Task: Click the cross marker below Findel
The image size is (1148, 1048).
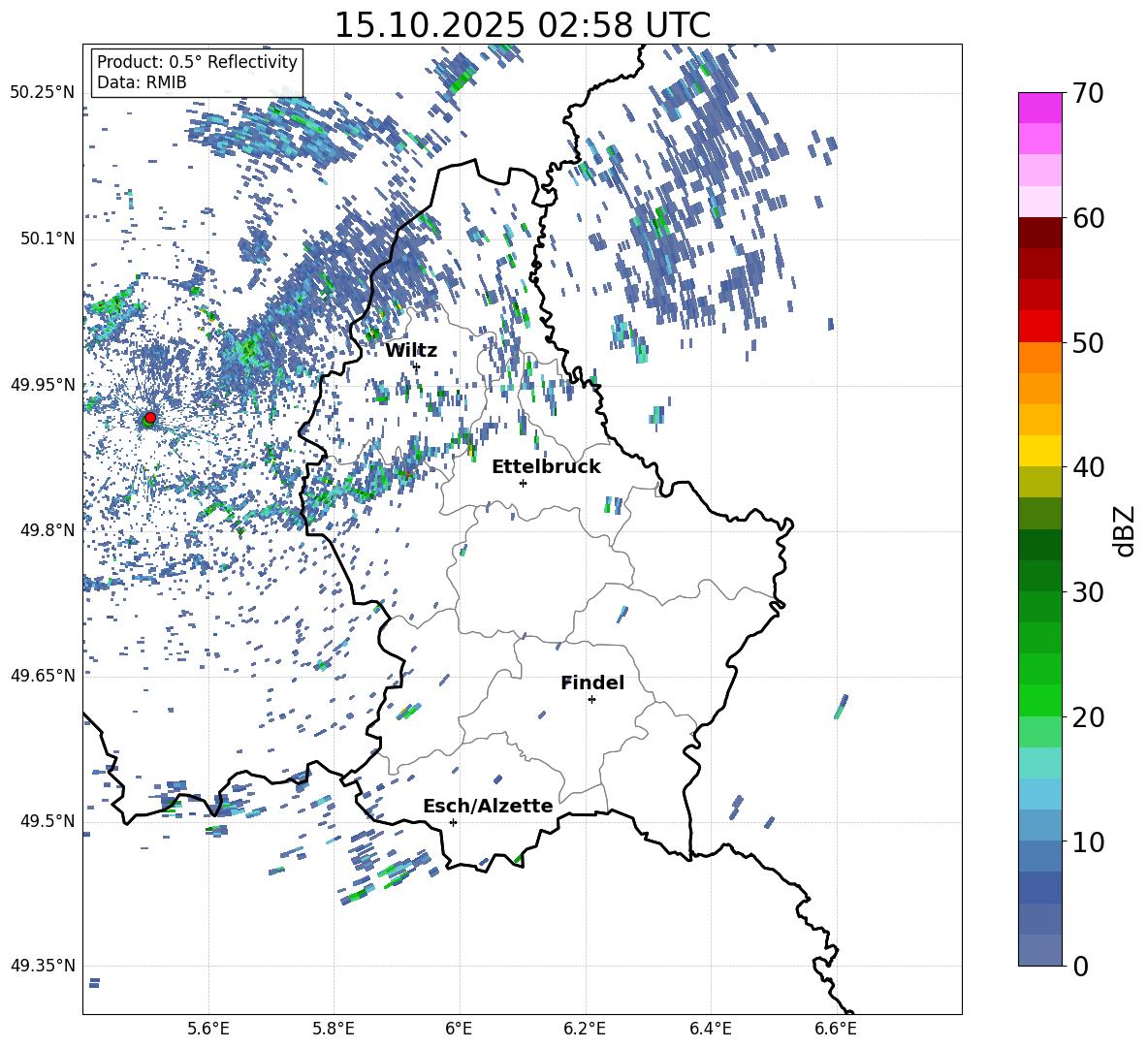Action: click(x=591, y=700)
